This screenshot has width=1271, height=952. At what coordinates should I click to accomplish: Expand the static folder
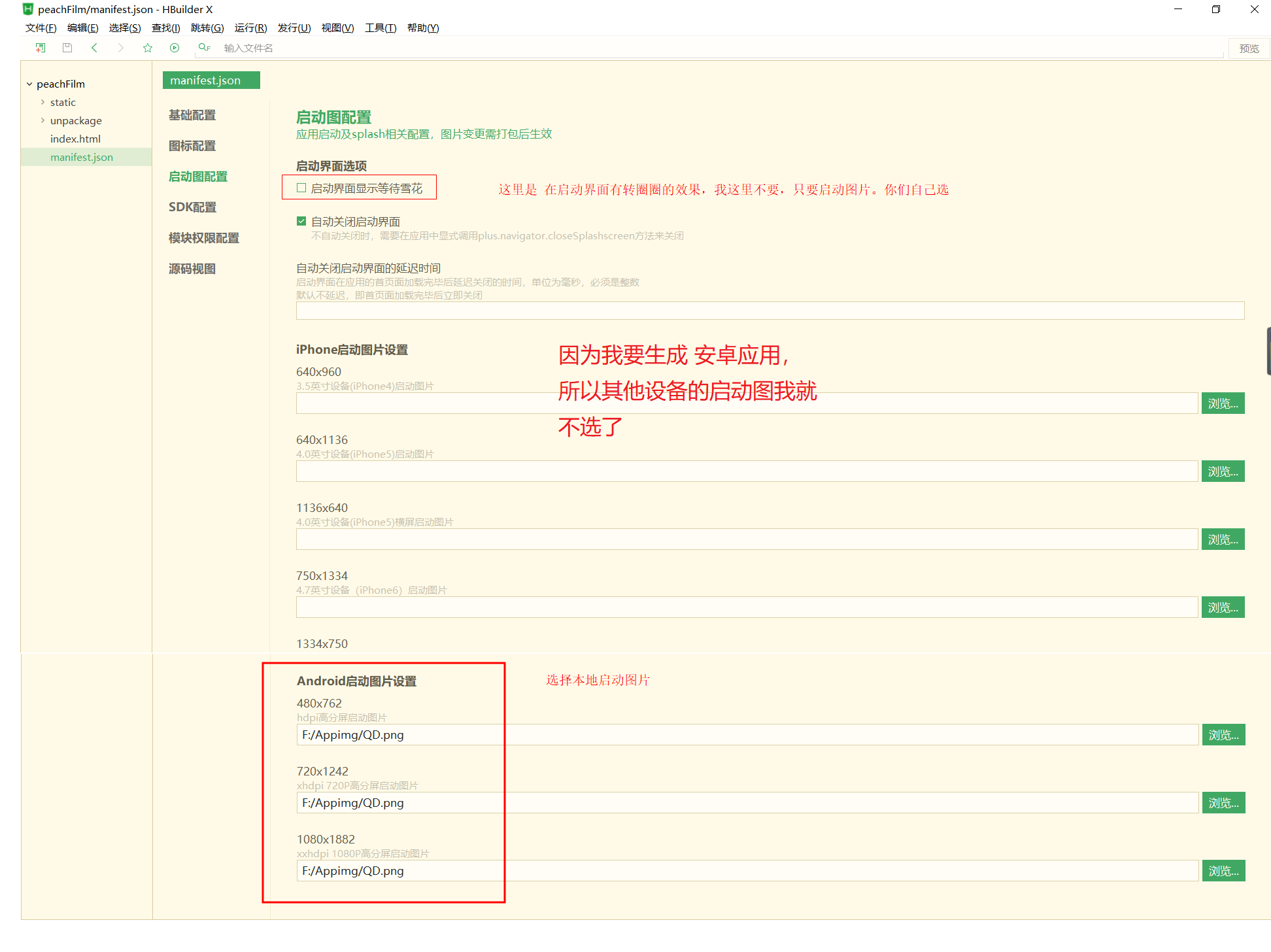(x=41, y=102)
